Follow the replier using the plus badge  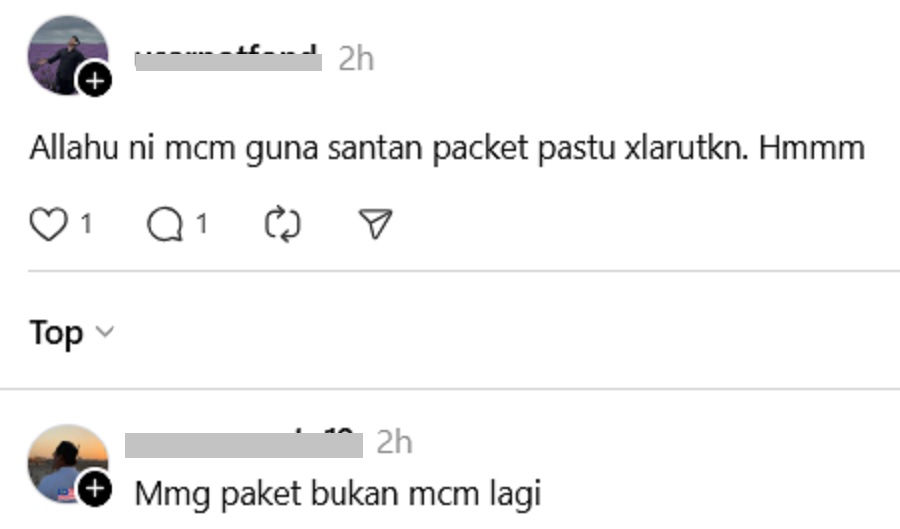tap(95, 489)
